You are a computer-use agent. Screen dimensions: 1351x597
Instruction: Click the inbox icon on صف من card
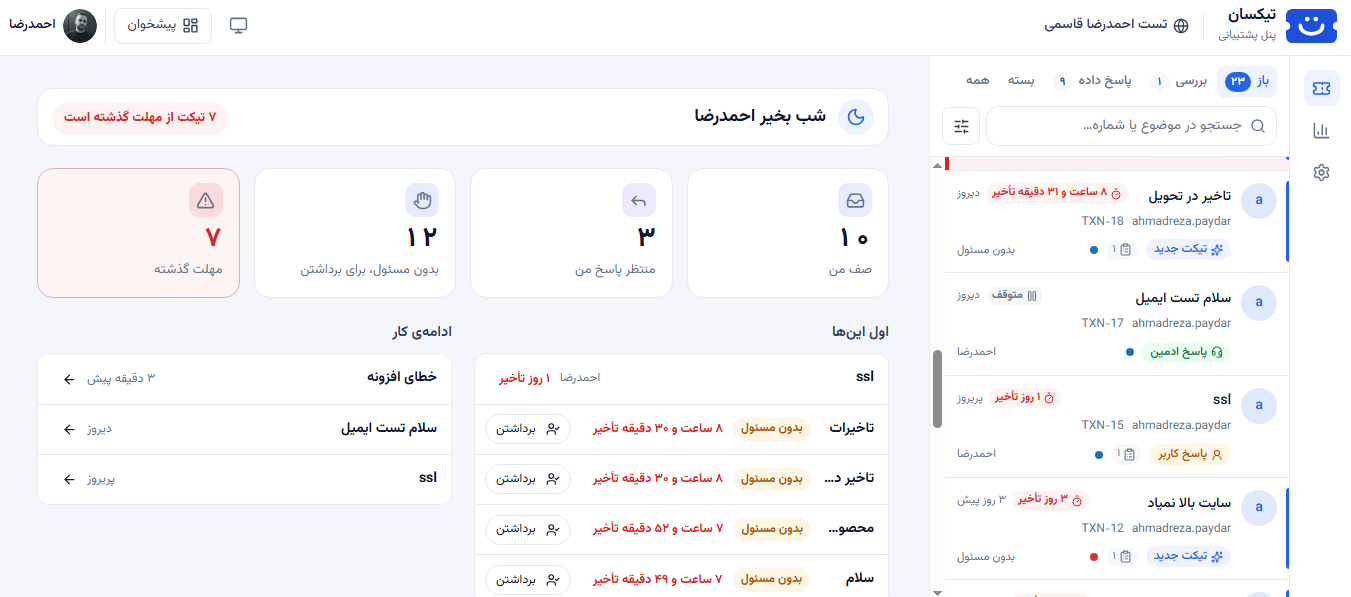pos(855,200)
